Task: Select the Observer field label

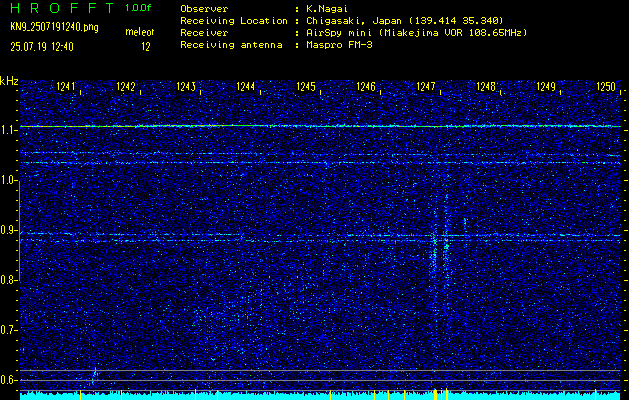Action: (204, 8)
